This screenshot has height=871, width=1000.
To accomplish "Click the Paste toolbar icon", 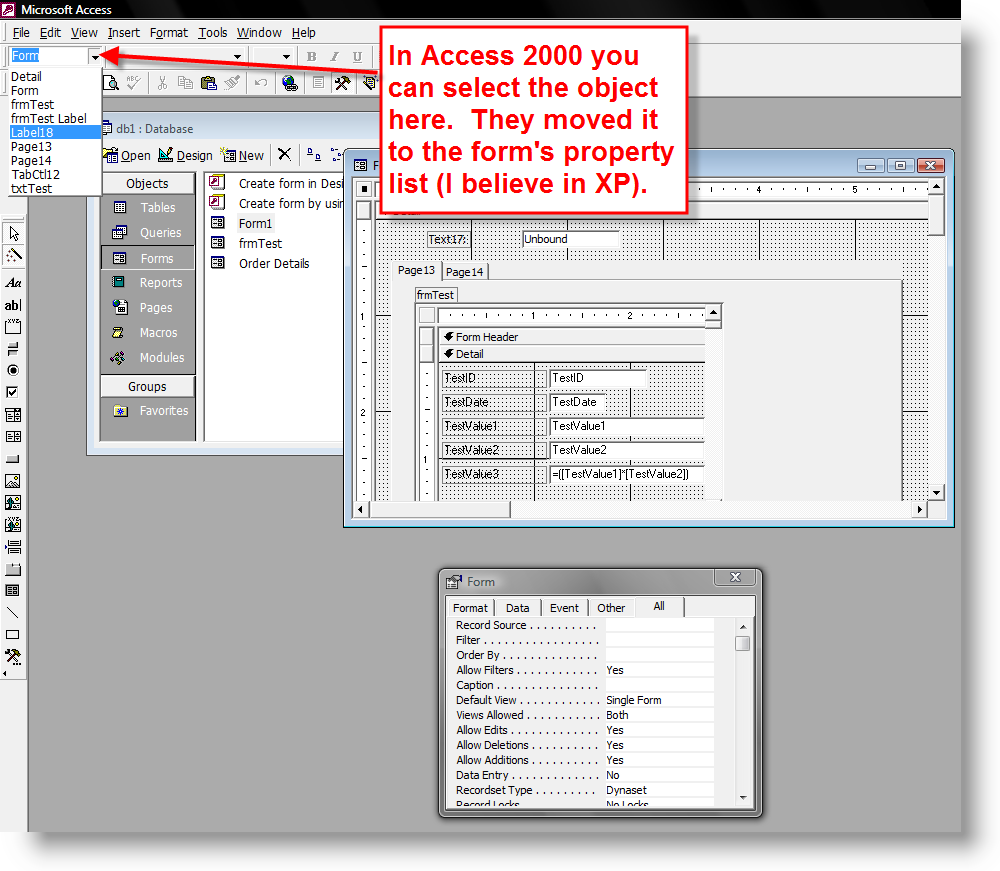I will tap(208, 83).
